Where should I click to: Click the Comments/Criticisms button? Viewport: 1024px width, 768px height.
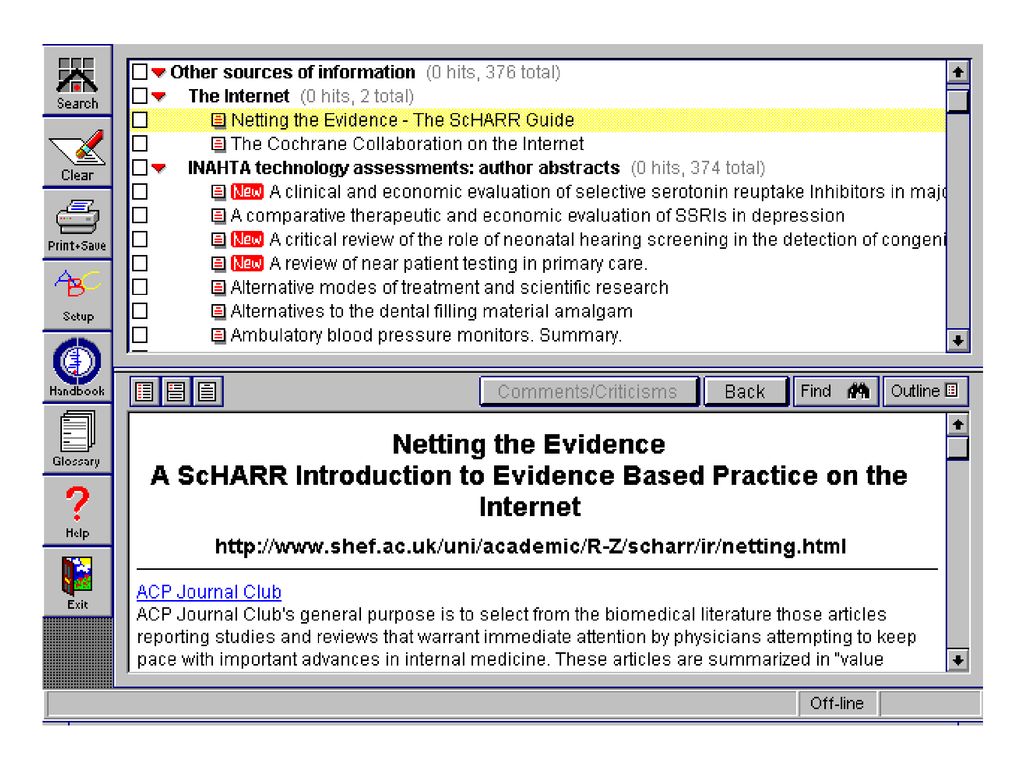coord(588,391)
